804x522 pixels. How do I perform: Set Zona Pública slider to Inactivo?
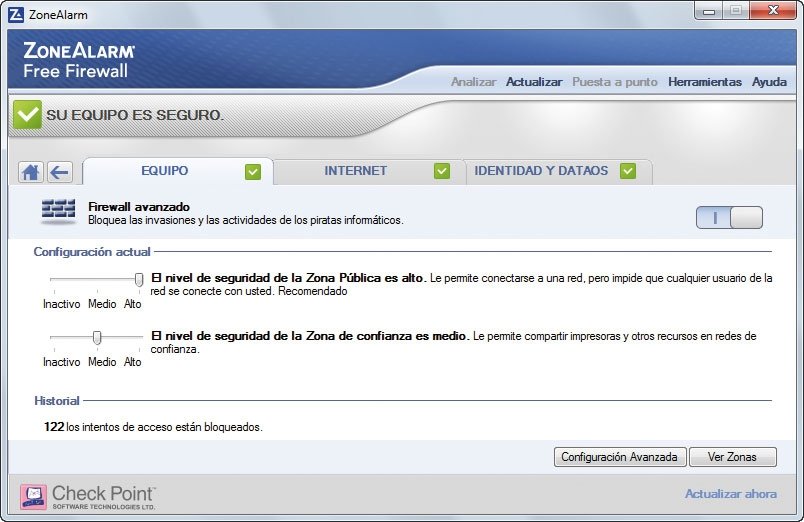click(x=62, y=304)
